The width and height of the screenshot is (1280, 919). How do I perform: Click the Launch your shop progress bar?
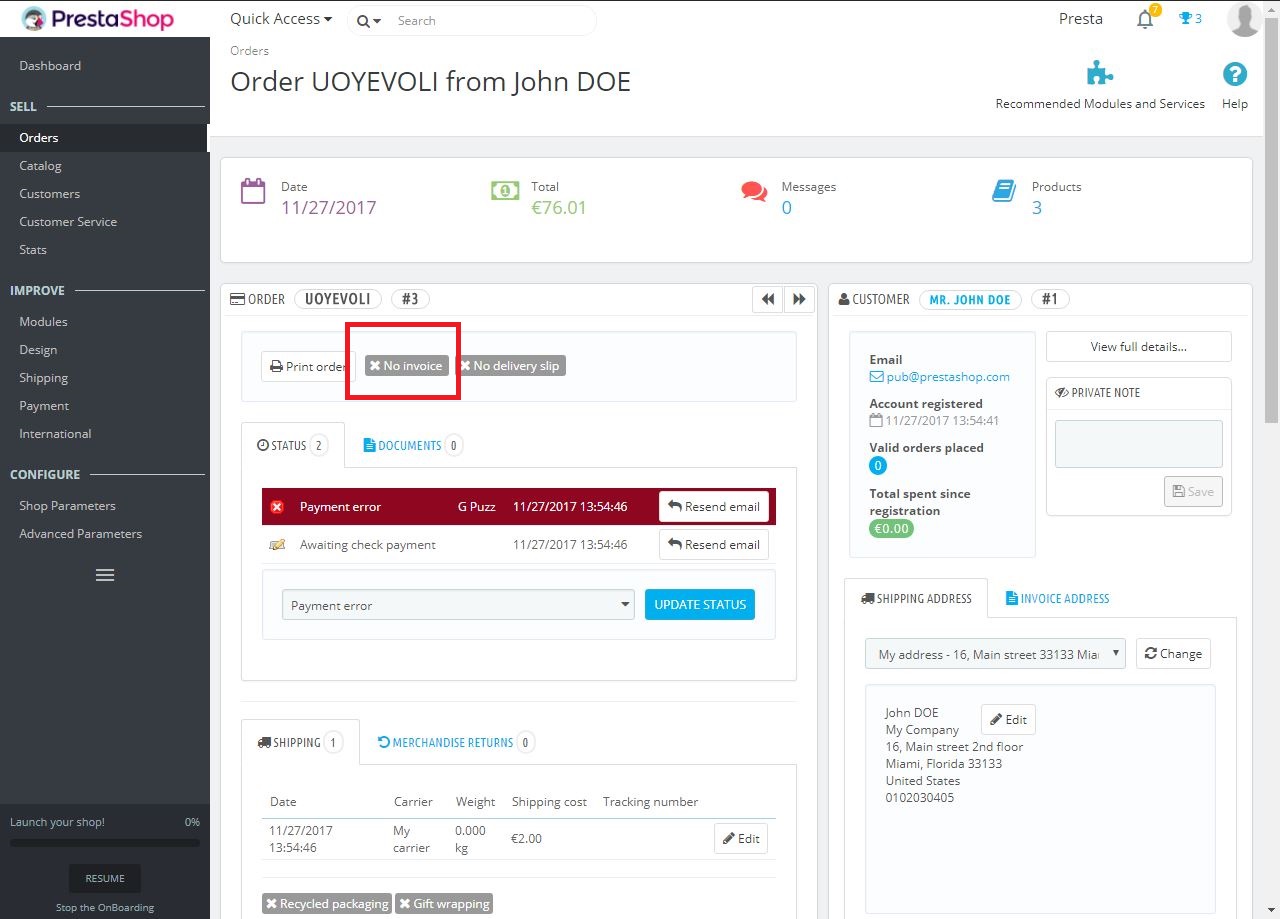(x=105, y=843)
